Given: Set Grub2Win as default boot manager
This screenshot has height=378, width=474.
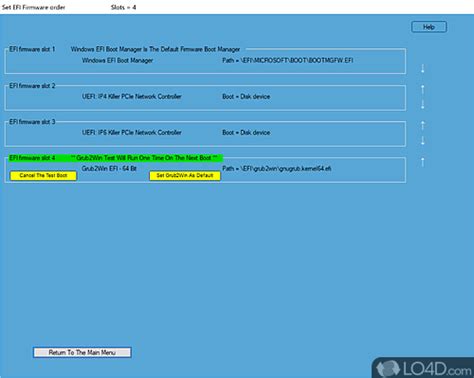Looking at the screenshot, I should coord(185,176).
